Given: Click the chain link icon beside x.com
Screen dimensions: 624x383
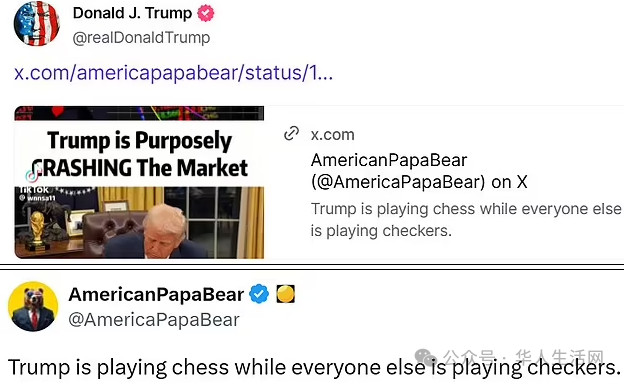Looking at the screenshot, I should pyautogui.click(x=291, y=134).
